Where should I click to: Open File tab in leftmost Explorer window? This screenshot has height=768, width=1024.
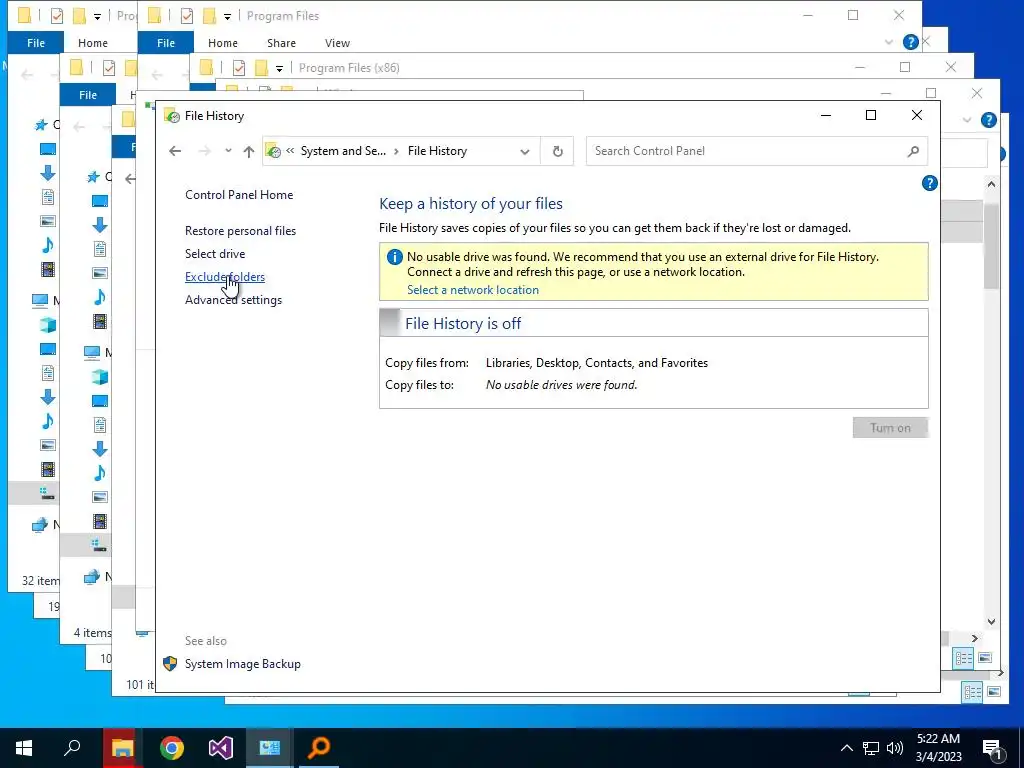tap(36, 42)
